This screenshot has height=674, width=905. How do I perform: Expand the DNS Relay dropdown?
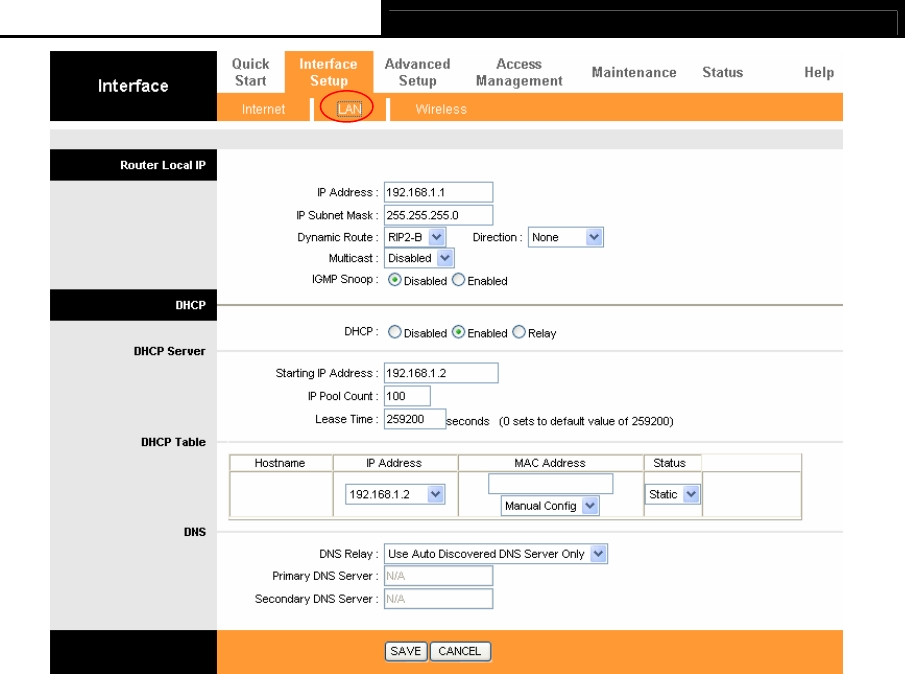(x=495, y=554)
